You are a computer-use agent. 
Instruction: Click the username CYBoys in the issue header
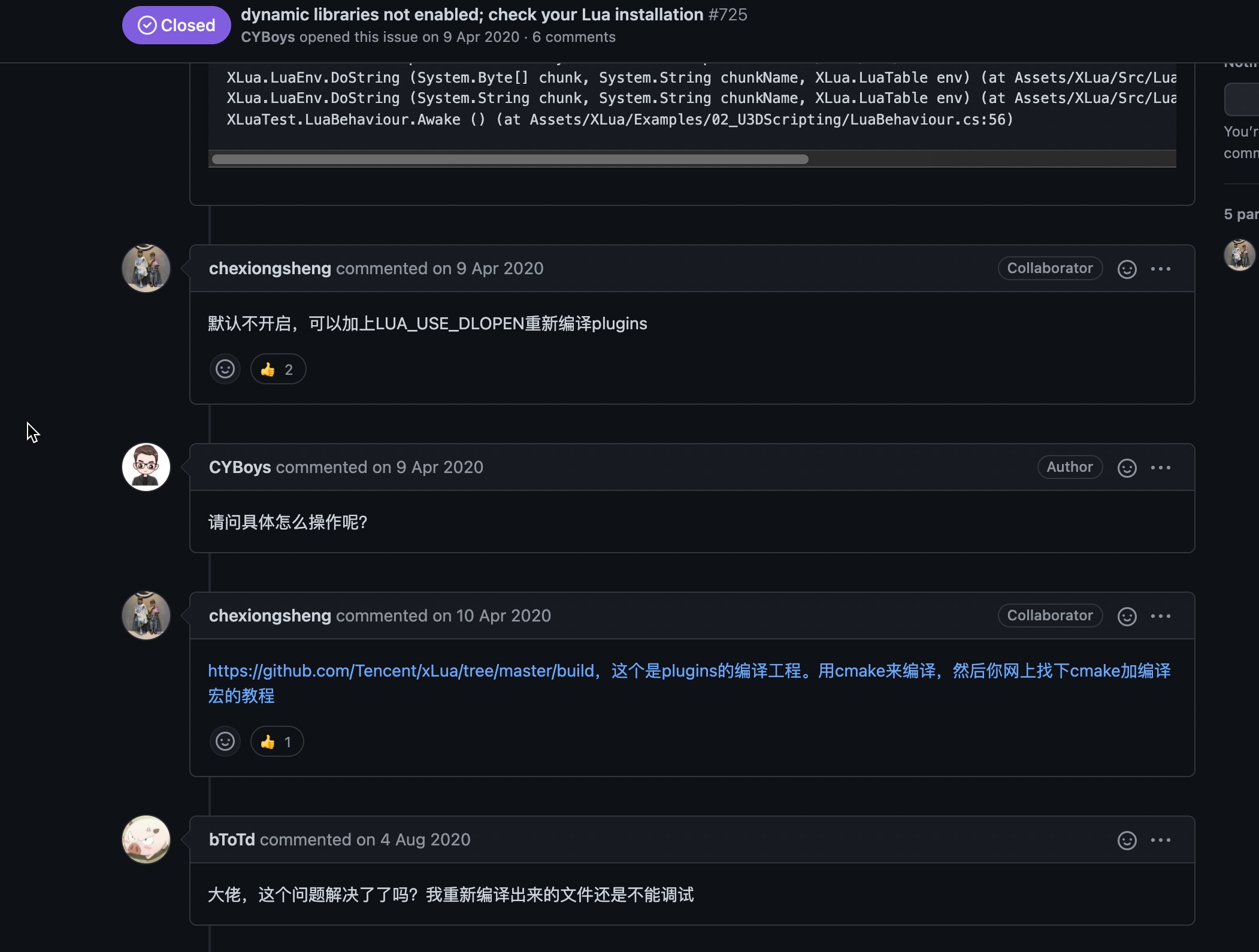pos(267,37)
